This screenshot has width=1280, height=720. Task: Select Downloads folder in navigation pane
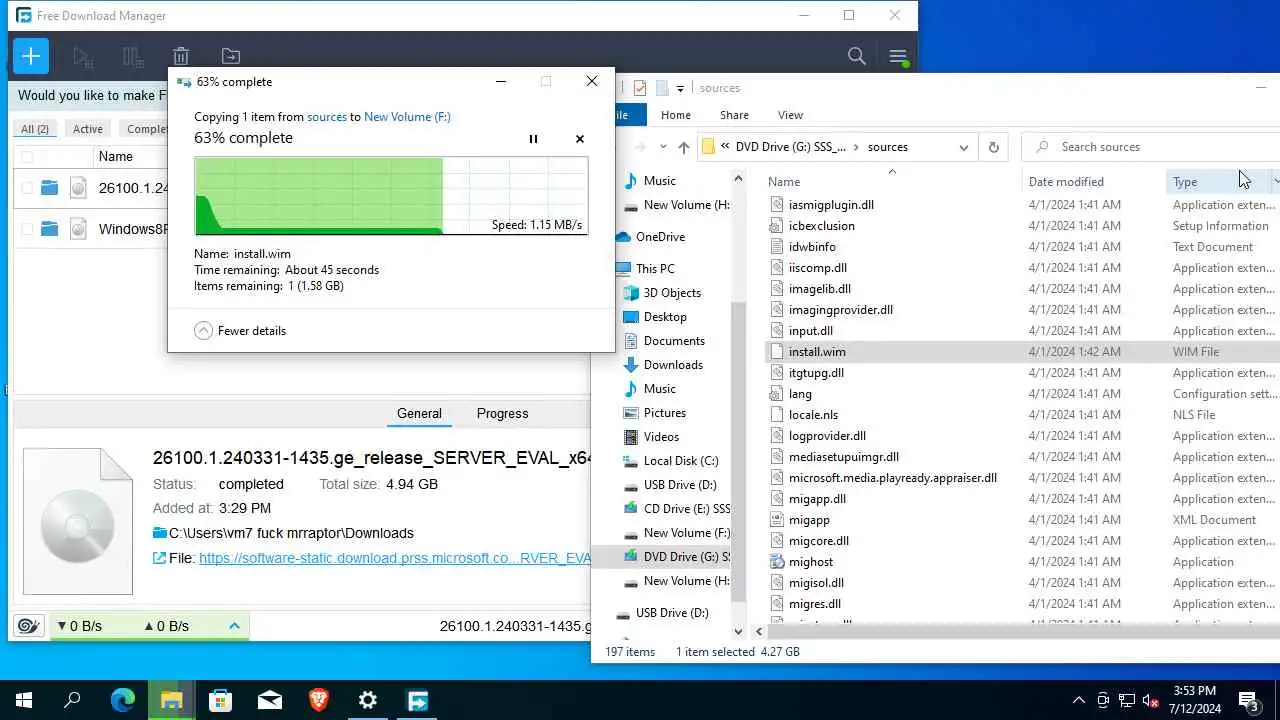click(673, 365)
